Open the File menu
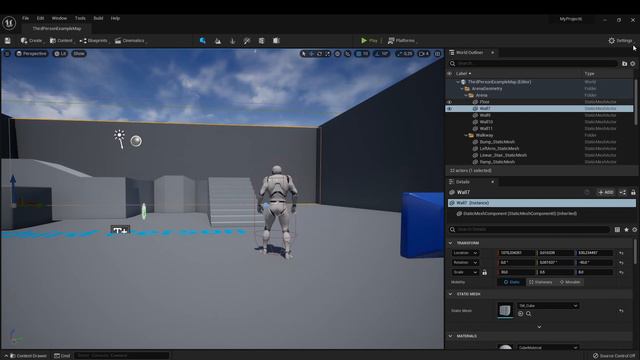The width and height of the screenshot is (640, 360). pyautogui.click(x=25, y=18)
